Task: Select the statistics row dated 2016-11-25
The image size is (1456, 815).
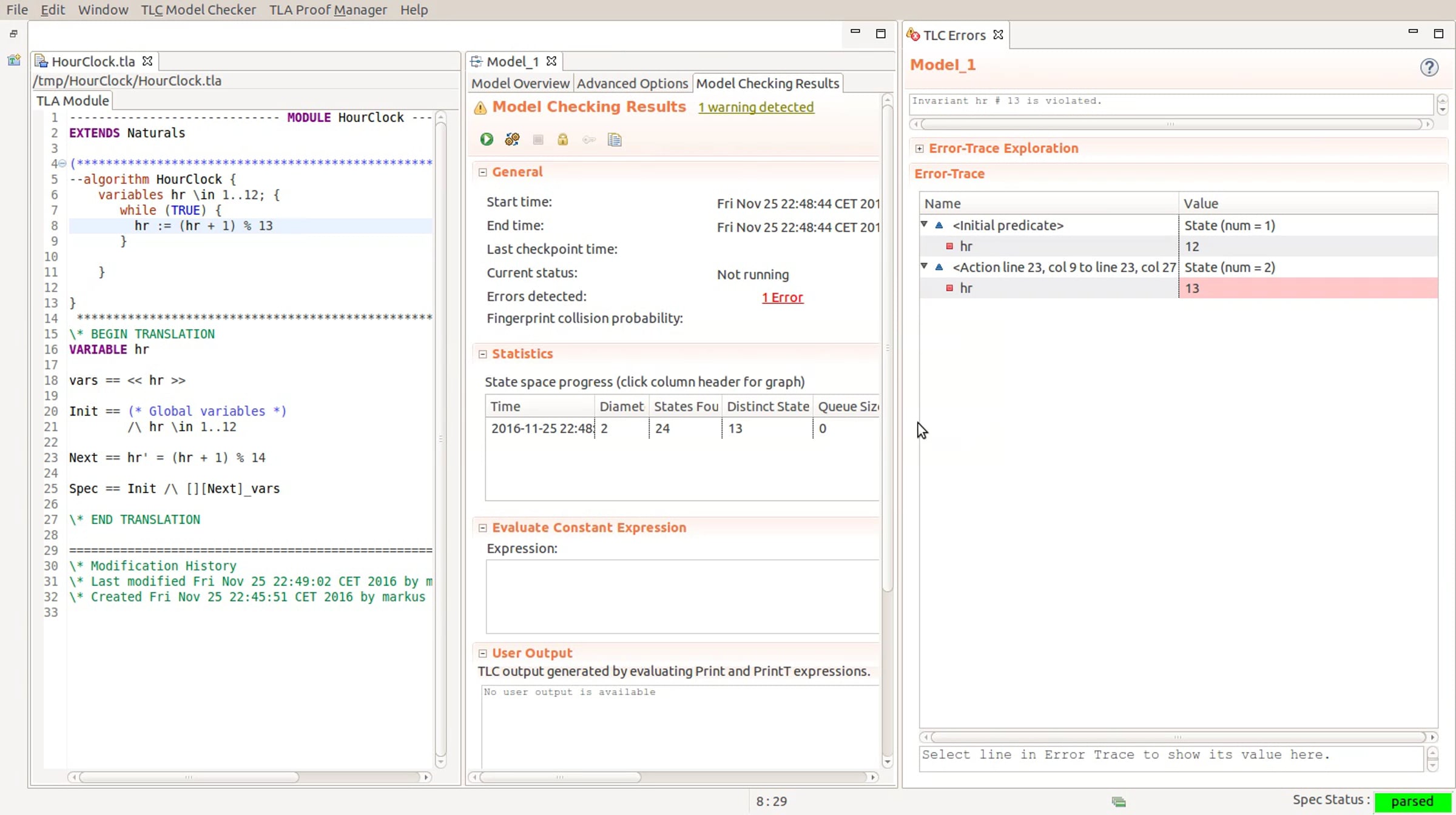Action: (682, 429)
